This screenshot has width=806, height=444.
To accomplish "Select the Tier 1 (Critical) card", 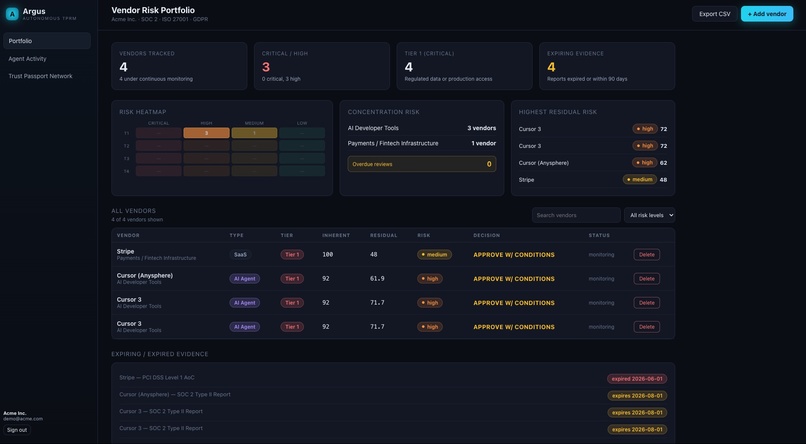I will 464,66.
